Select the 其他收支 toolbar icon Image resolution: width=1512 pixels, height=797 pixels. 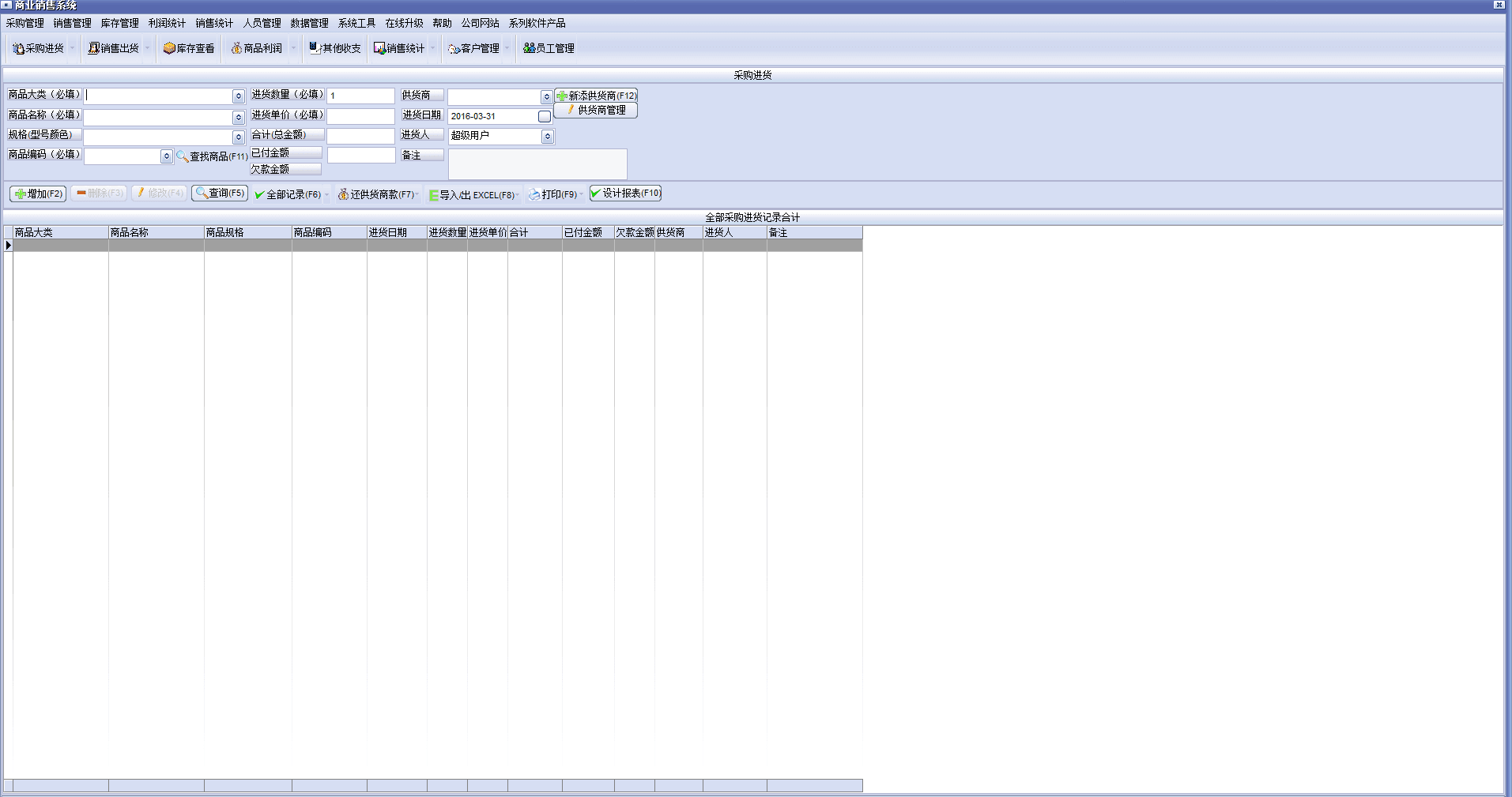[334, 48]
